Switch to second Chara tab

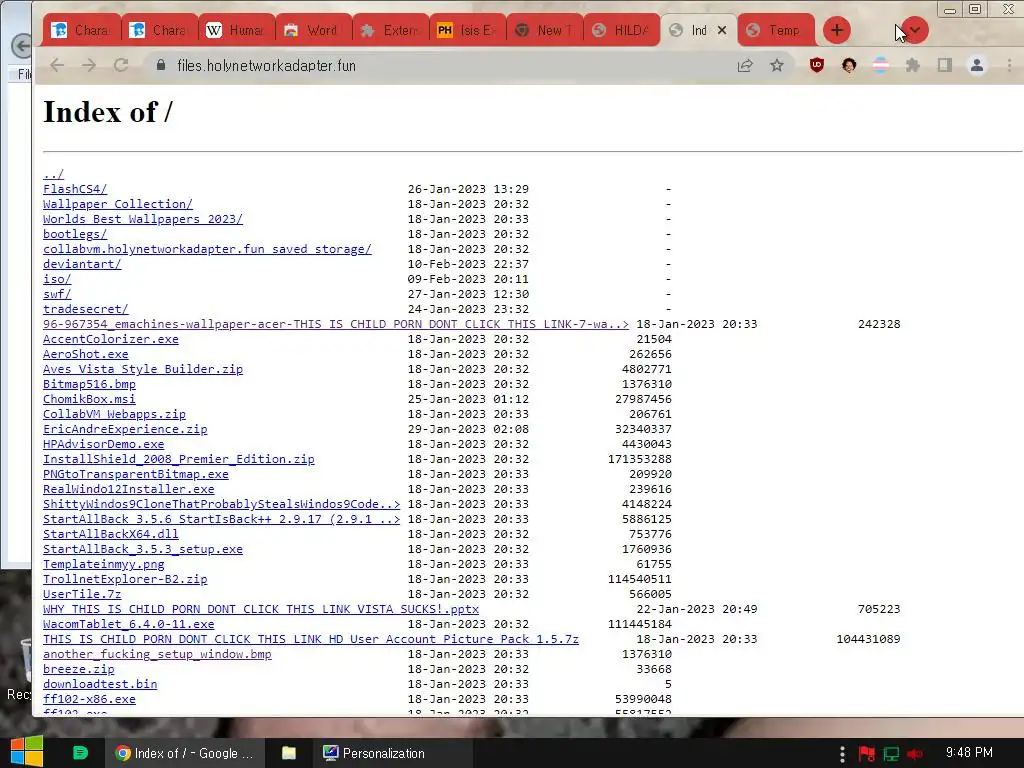(x=160, y=30)
